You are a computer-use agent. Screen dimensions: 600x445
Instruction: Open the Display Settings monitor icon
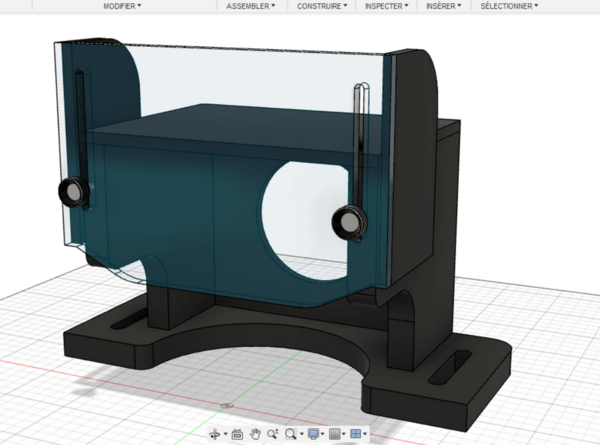tap(313, 434)
